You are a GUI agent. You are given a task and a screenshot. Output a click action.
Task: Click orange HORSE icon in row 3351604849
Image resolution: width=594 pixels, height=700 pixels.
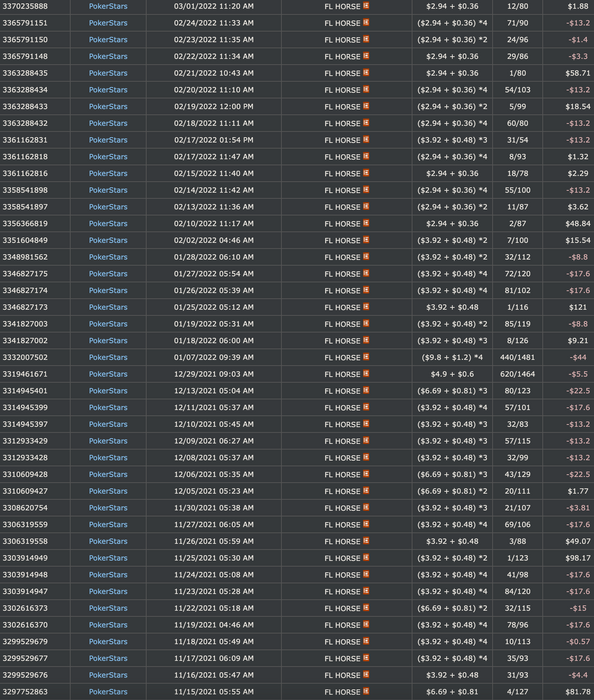point(366,240)
